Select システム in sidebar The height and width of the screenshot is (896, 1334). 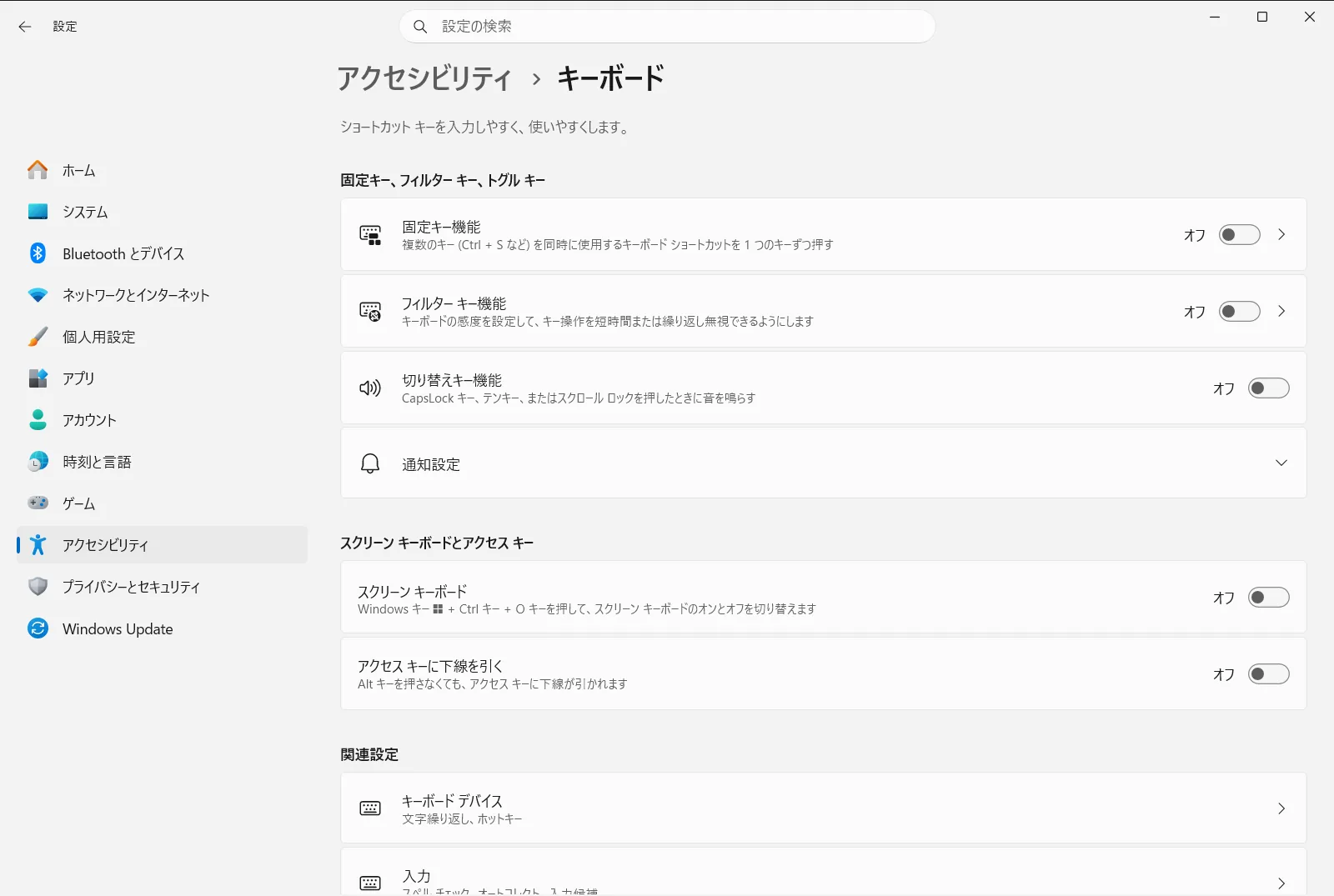162,212
